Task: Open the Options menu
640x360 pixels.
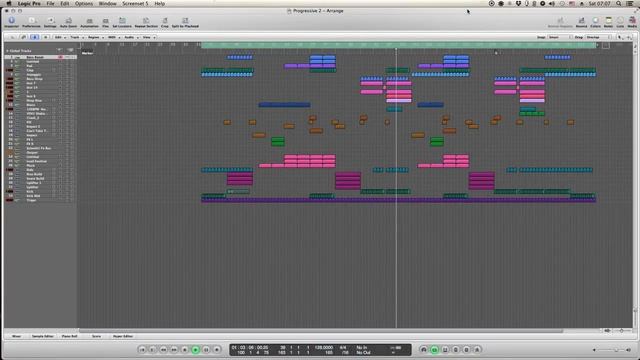Action: click(x=84, y=4)
